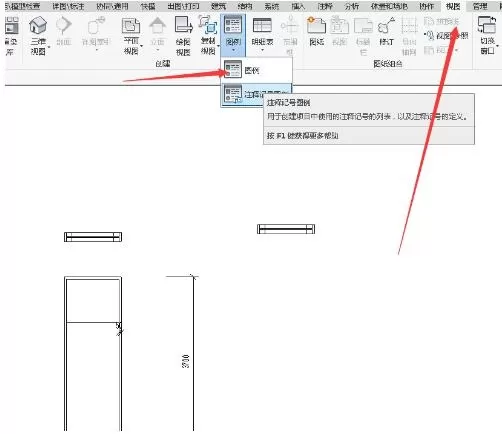Viewport: 502px width, 434px height.
Task: Switch to the 出图\打印 ribbon tab
Action: (x=183, y=6)
